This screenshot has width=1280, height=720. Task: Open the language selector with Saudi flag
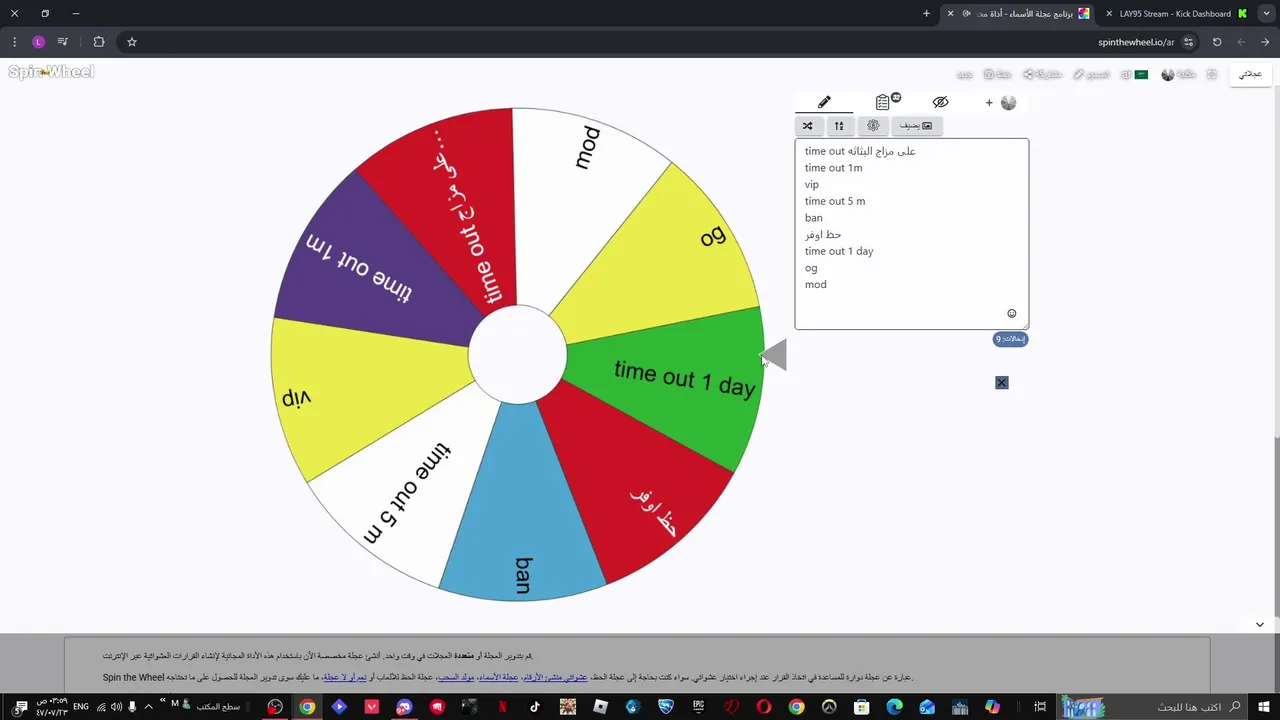[x=1134, y=74]
